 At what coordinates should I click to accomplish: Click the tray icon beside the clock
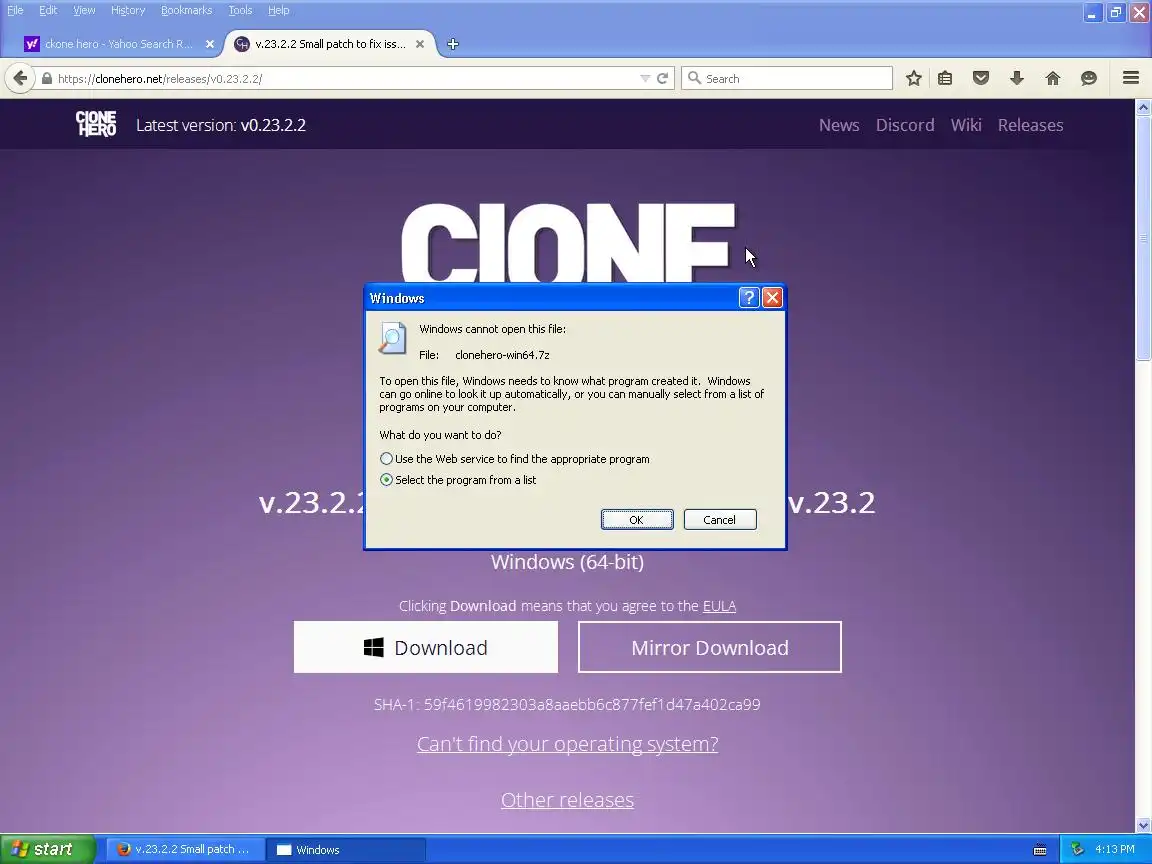(x=1077, y=849)
